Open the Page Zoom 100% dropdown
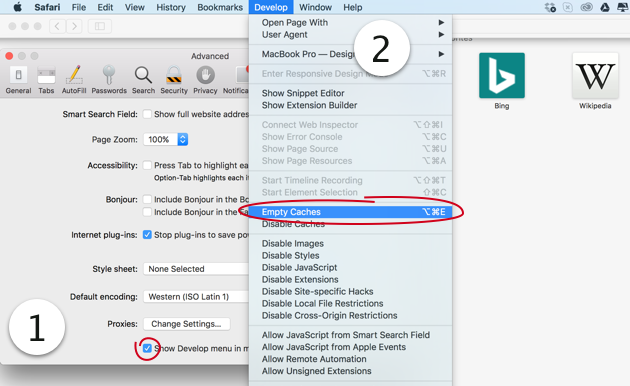 pyautogui.click(x=166, y=139)
